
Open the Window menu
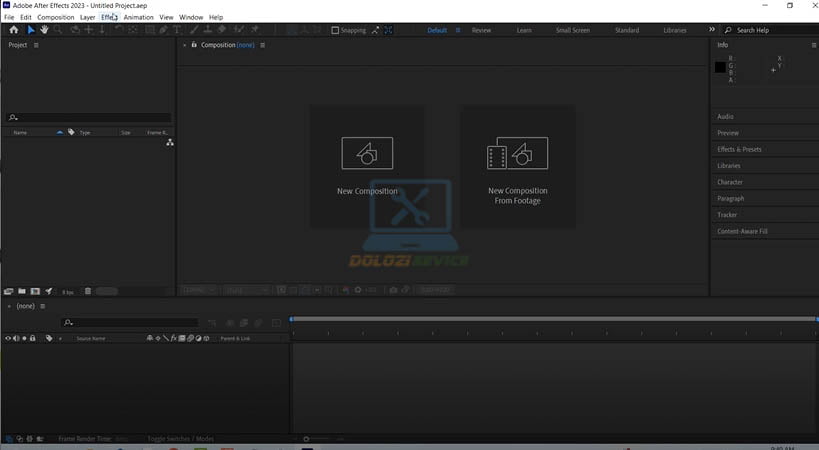191,17
